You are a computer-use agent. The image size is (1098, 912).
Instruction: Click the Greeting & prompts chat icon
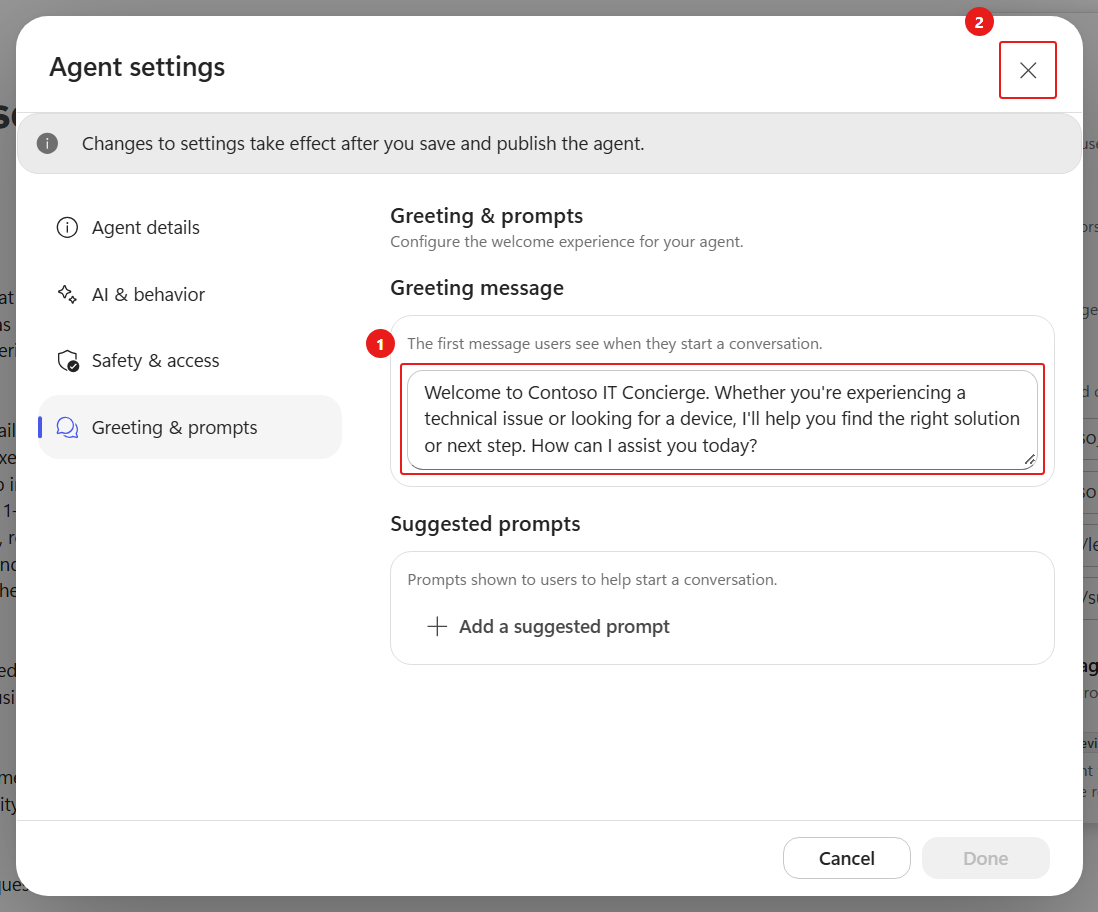tap(67, 427)
